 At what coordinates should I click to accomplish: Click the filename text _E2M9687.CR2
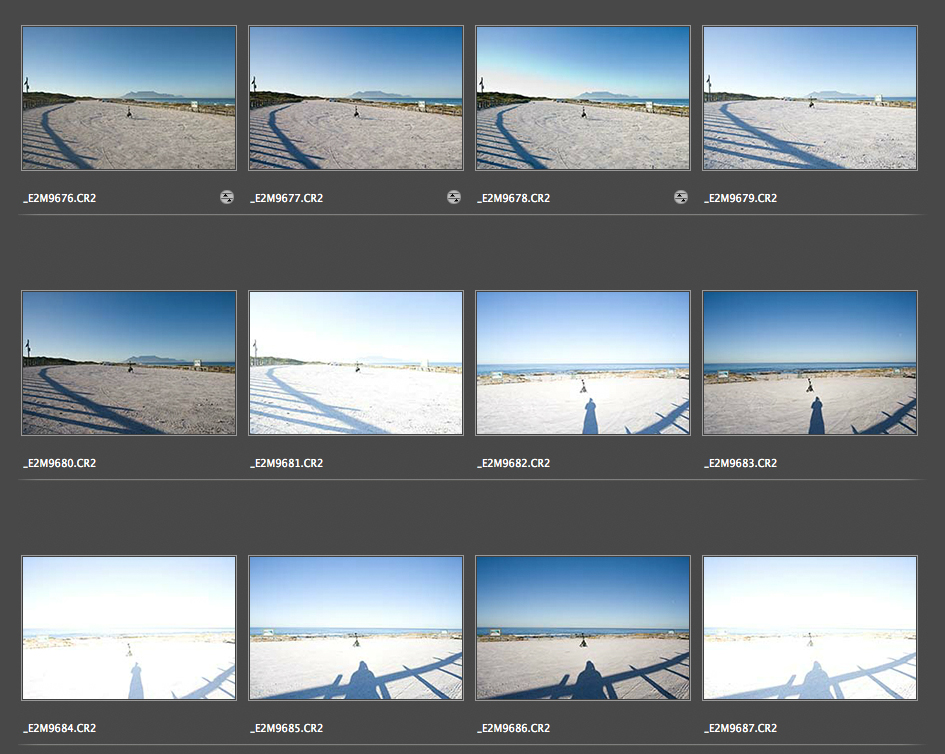740,728
